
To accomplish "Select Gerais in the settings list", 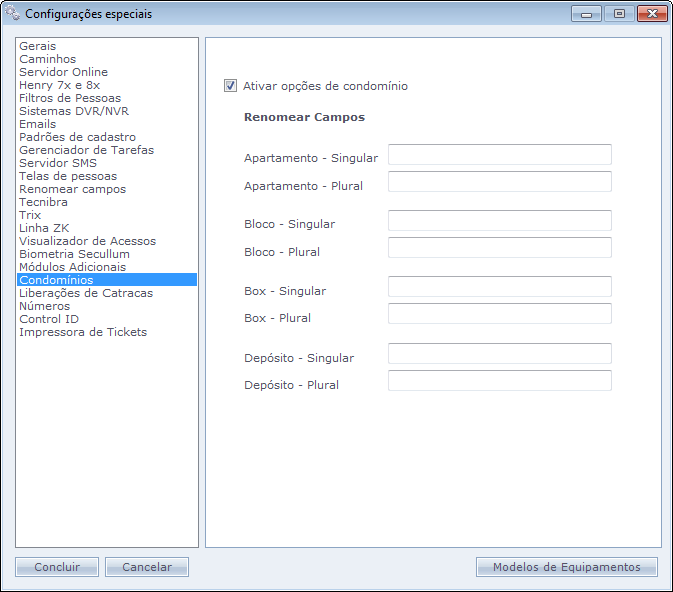I will [x=38, y=46].
